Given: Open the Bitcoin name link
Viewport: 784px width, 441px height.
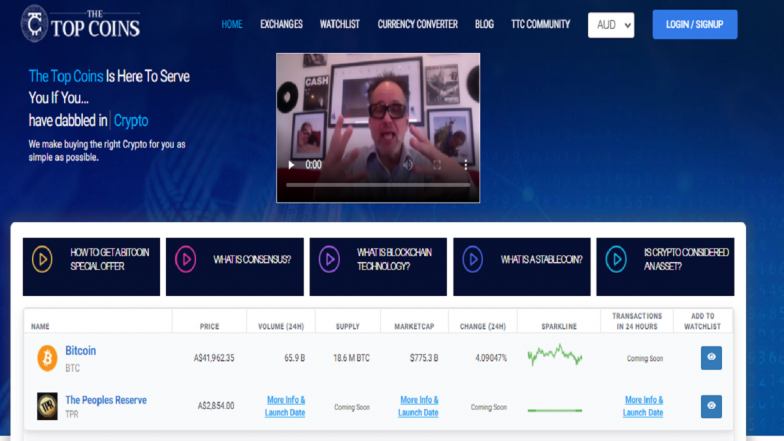Looking at the screenshot, I should (80, 350).
